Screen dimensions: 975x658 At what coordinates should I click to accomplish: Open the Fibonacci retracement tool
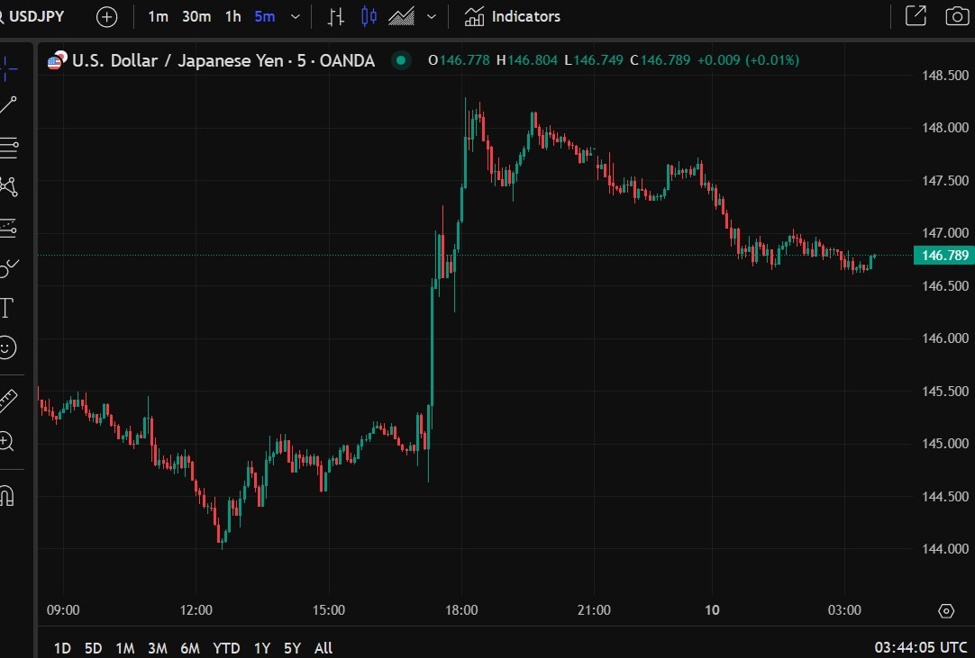(8, 148)
